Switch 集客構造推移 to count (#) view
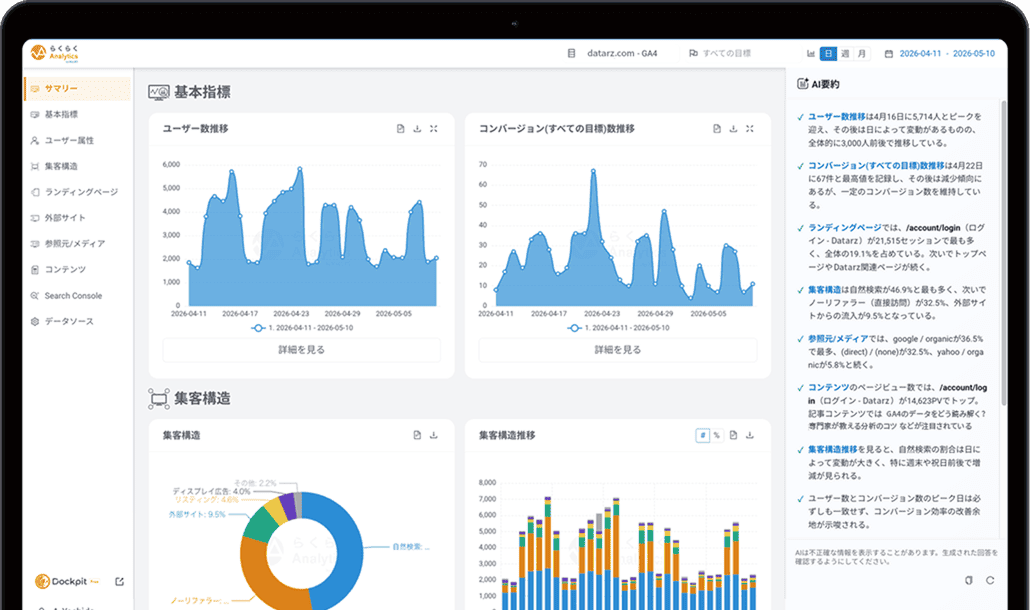This screenshot has height=610, width=1030. tap(702, 435)
